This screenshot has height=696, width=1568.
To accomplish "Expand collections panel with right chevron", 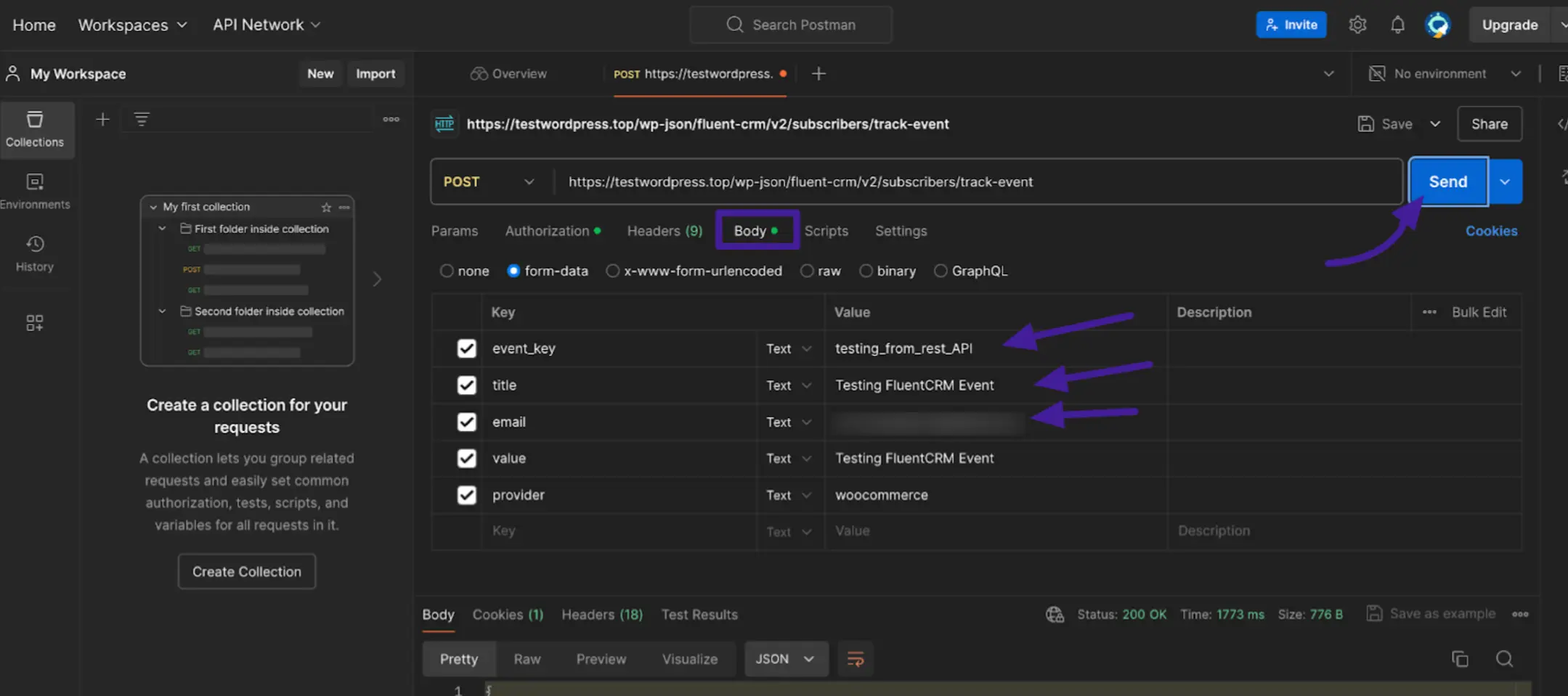I will click(x=377, y=279).
